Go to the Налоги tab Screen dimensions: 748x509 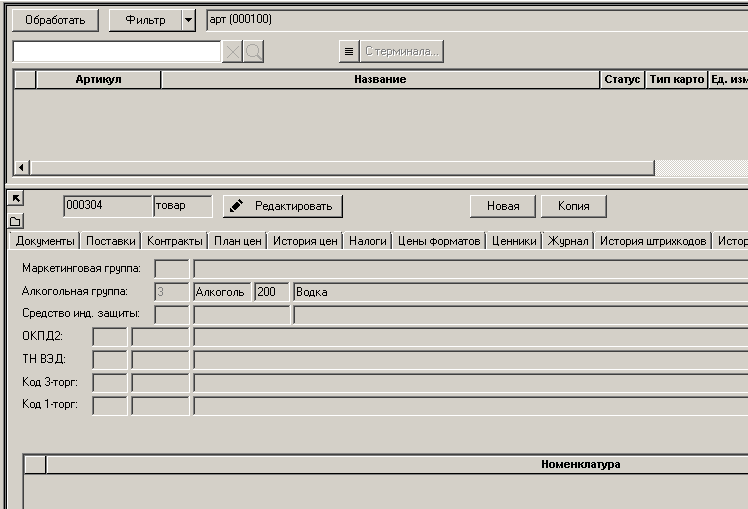pos(367,241)
